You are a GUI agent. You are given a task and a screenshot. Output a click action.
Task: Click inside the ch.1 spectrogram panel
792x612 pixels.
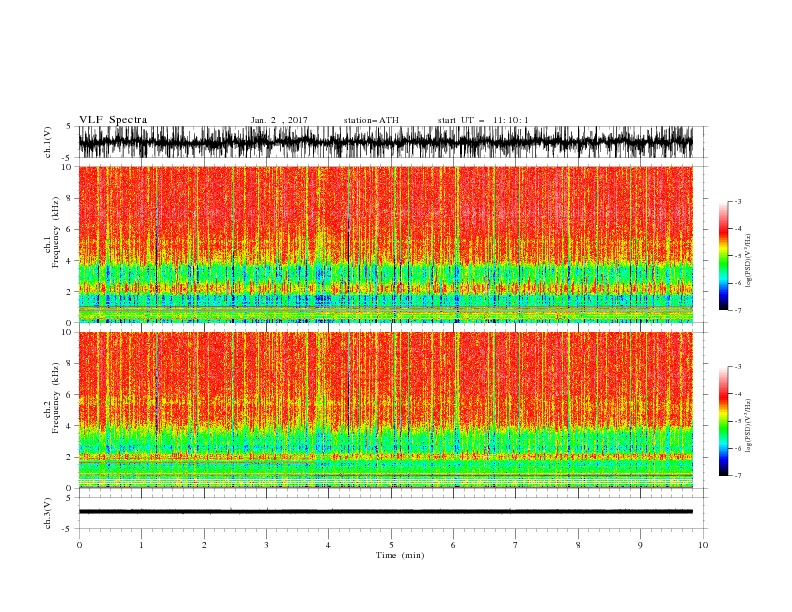point(385,244)
